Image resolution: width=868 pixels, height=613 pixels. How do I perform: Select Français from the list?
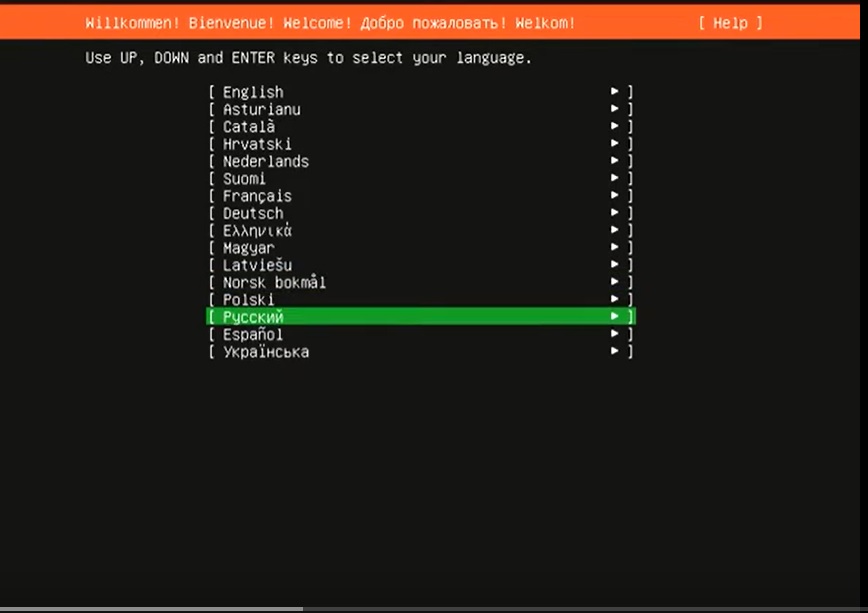[x=421, y=195]
